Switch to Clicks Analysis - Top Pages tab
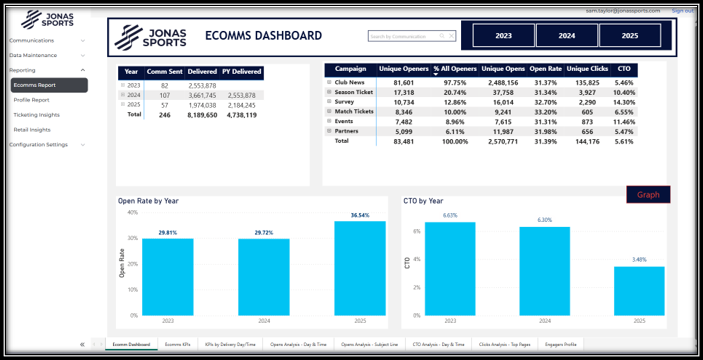This screenshot has height=360, width=703. pyautogui.click(x=505, y=344)
